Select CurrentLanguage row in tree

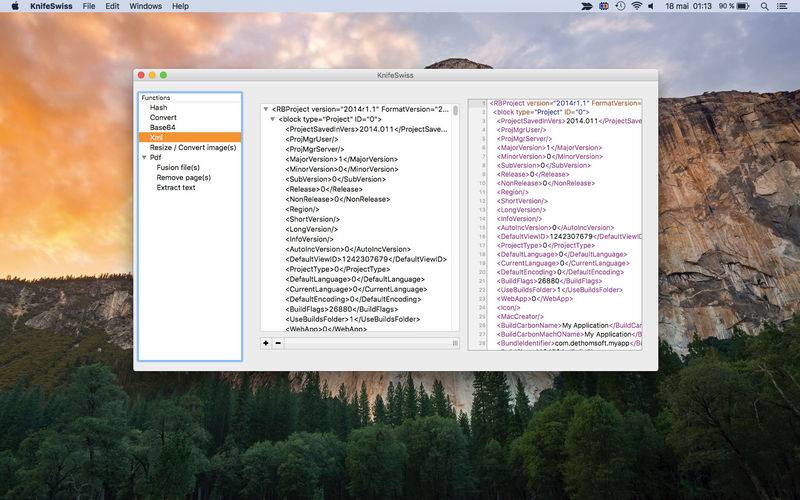356,289
